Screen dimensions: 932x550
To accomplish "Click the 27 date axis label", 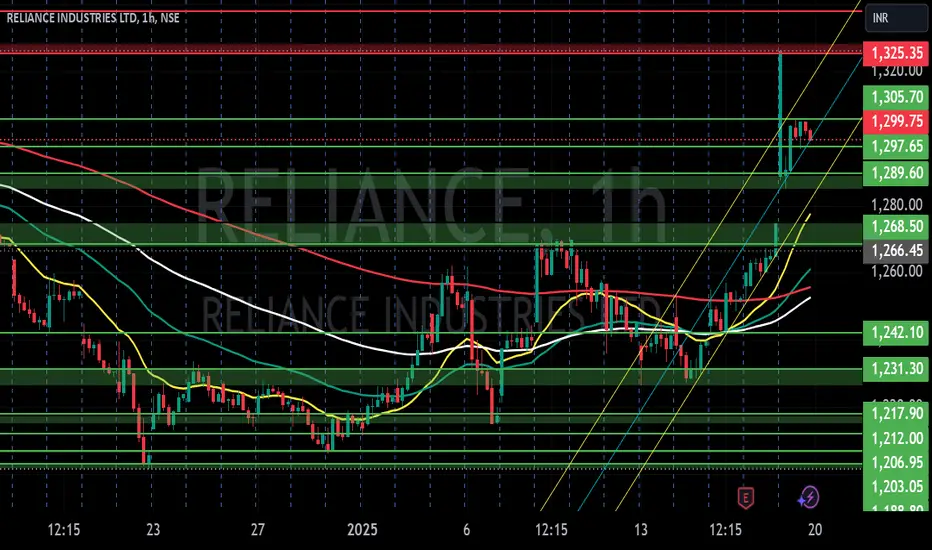I will pos(257,529).
